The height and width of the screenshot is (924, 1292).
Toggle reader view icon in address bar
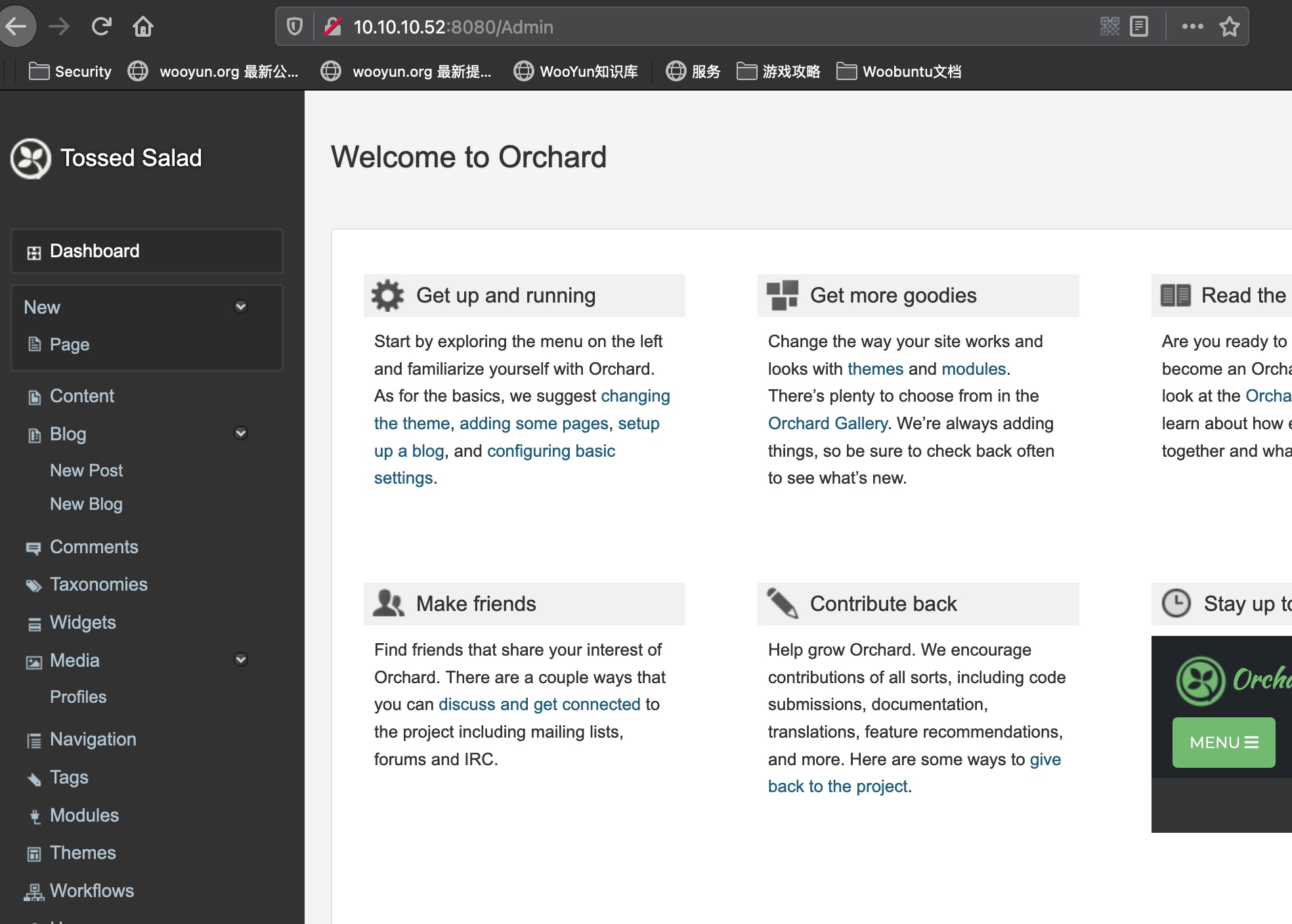[1139, 27]
